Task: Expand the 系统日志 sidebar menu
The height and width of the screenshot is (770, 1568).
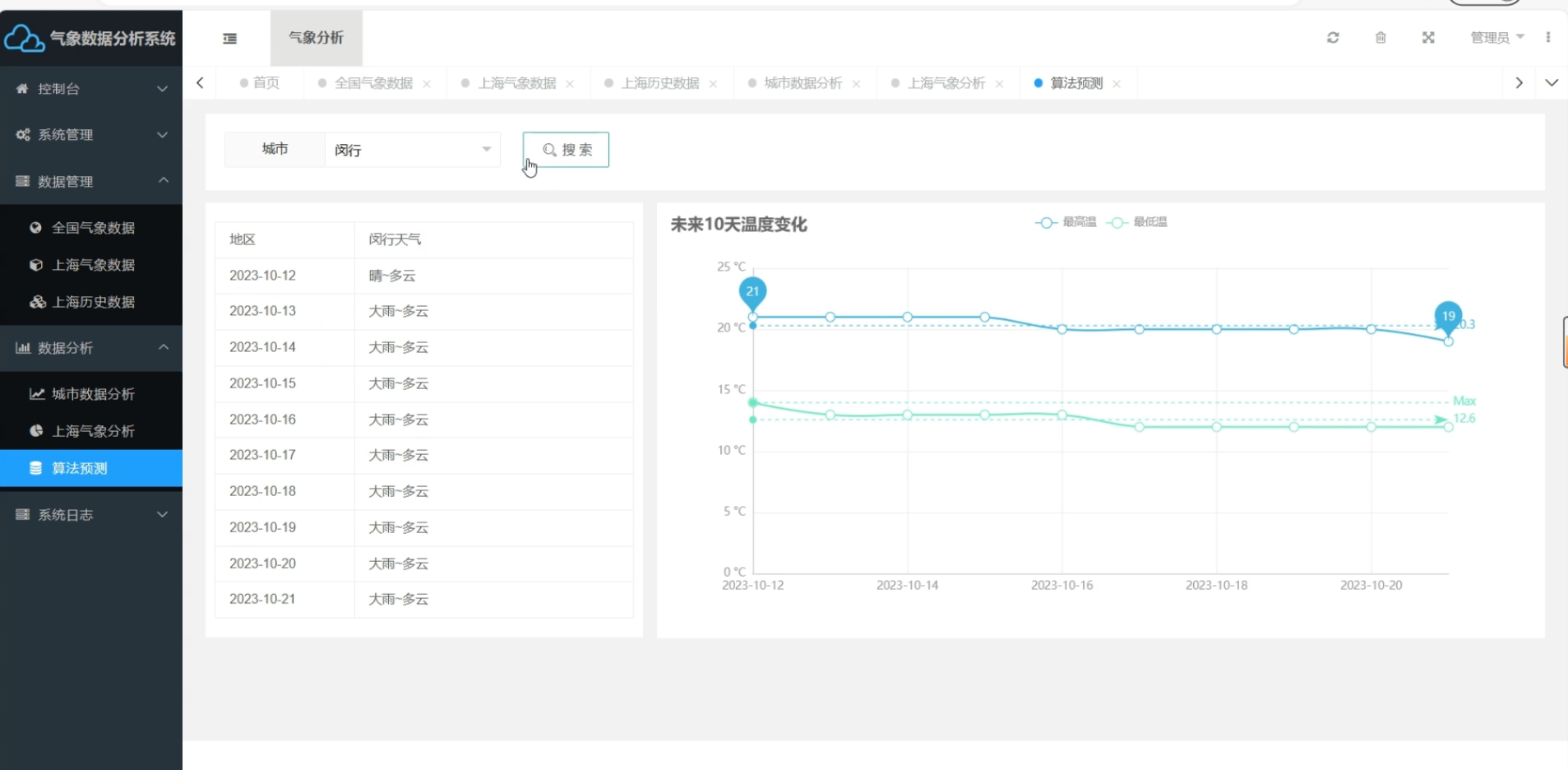Action: (x=91, y=515)
